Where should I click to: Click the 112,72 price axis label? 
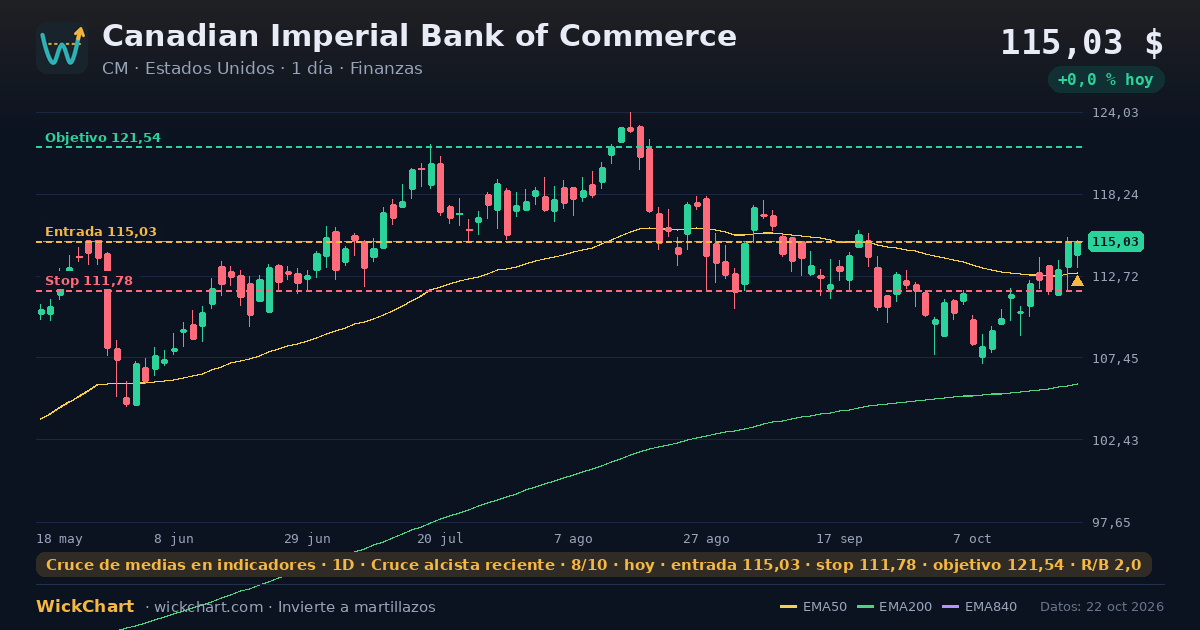1115,277
